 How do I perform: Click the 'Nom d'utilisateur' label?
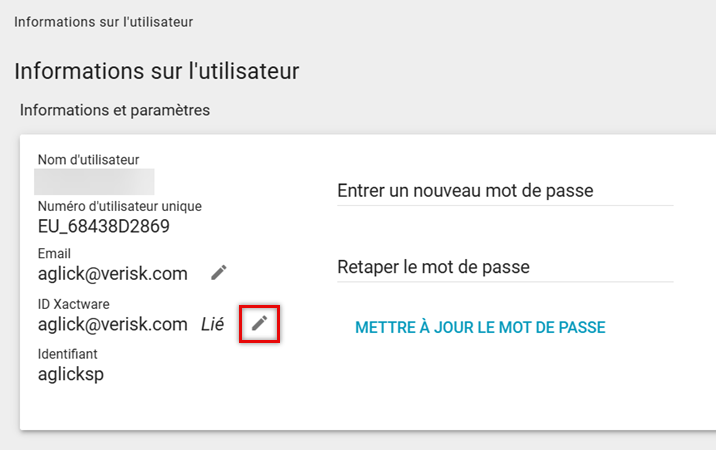(88, 159)
